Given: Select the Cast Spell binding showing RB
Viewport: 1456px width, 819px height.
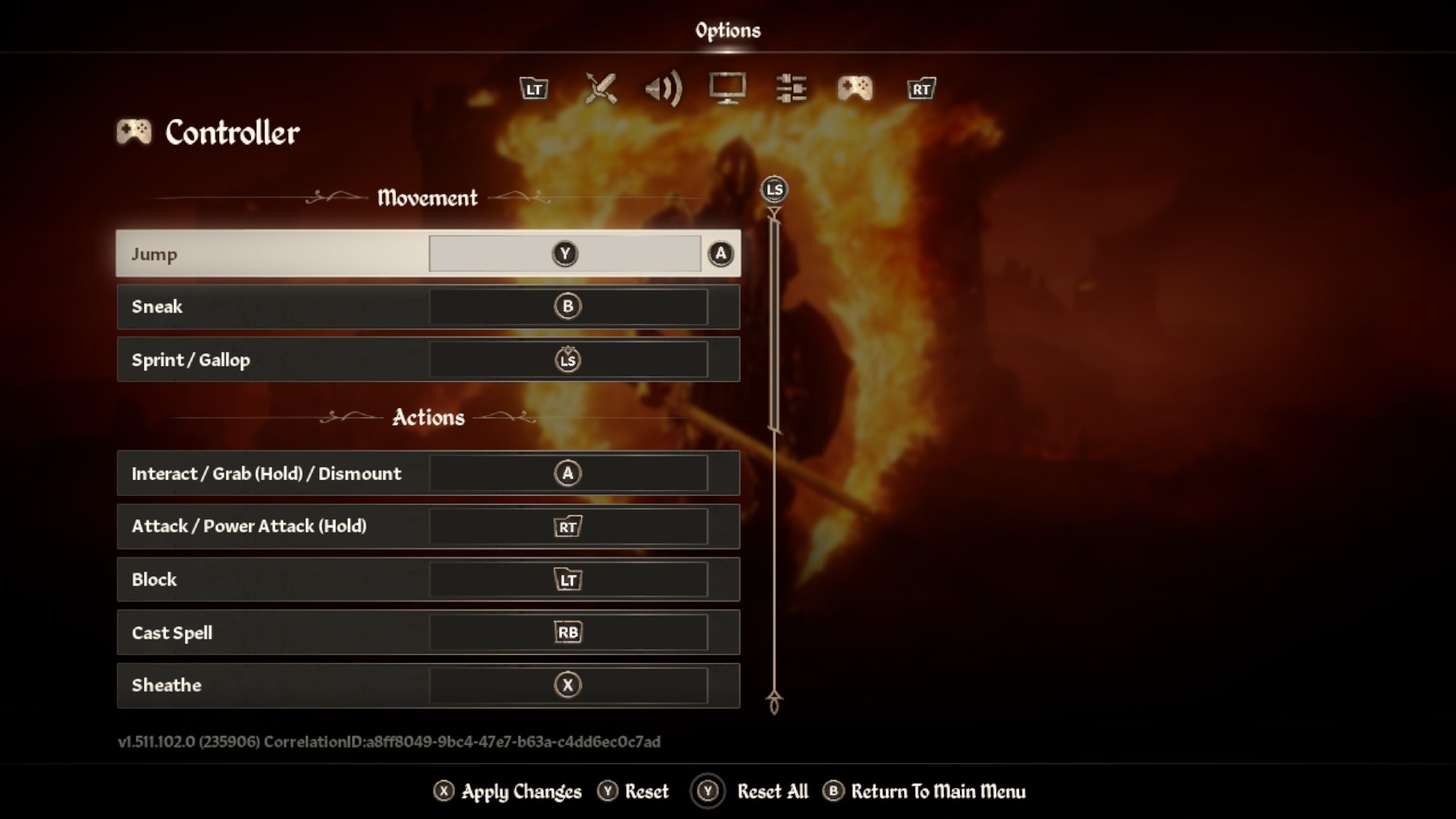Looking at the screenshot, I should coord(428,632).
